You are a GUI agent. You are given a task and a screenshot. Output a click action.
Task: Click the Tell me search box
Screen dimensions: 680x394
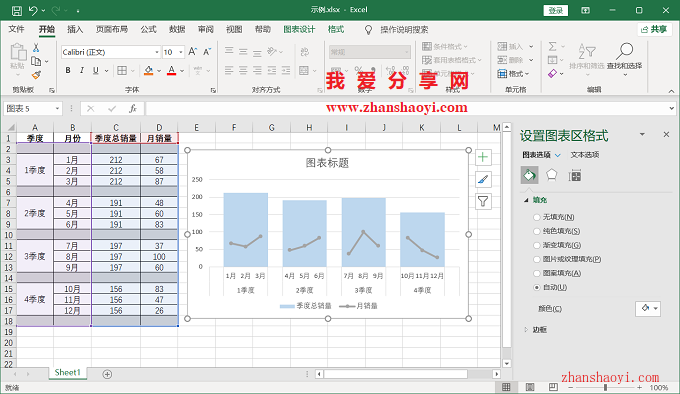pyautogui.click(x=404, y=29)
